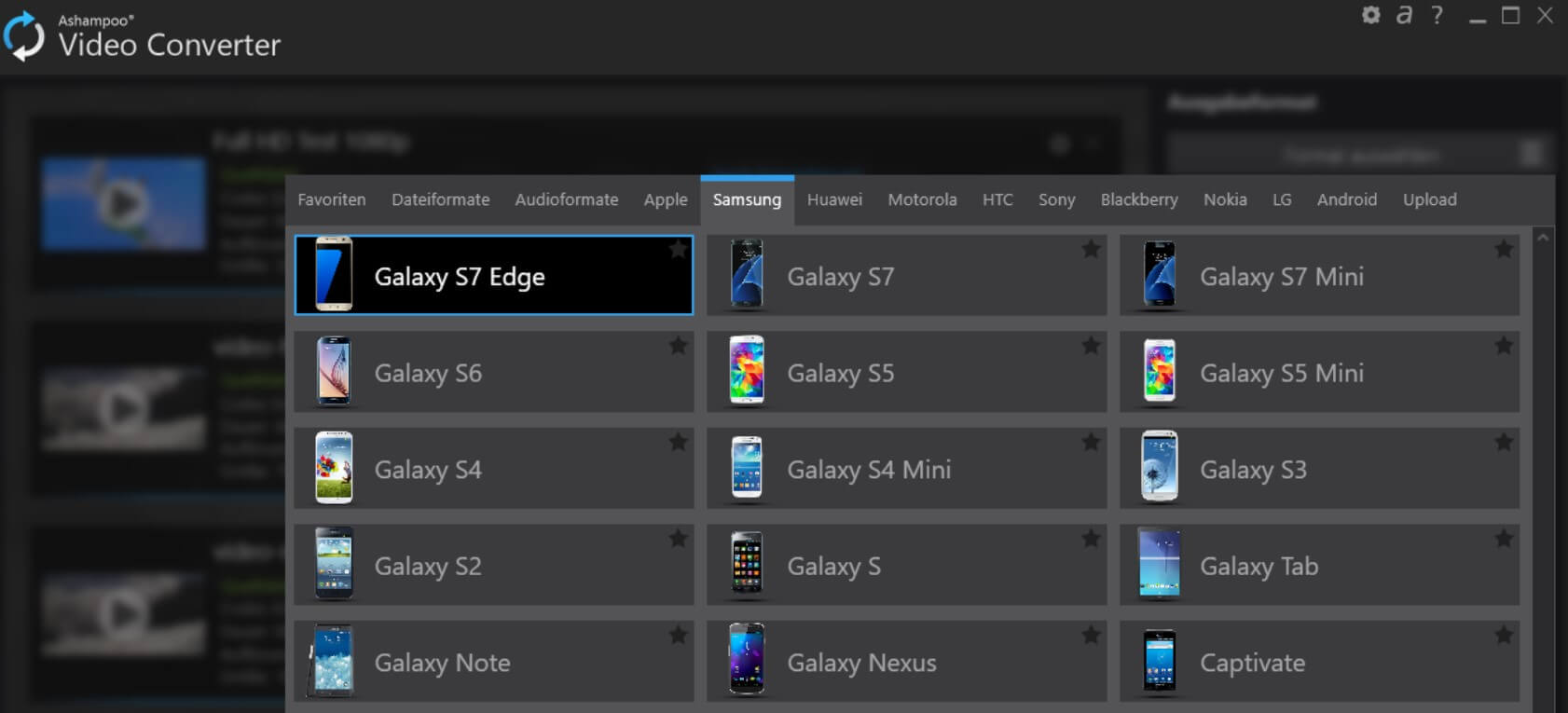Star the Galaxy S preset
Screen dimensions: 1568x713
pyautogui.click(x=1091, y=539)
